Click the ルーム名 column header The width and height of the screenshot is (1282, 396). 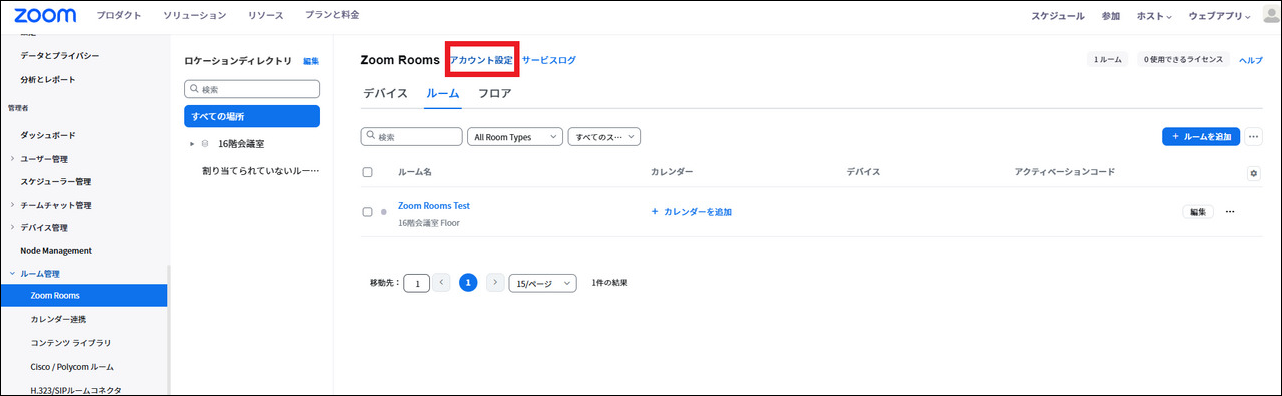click(x=415, y=172)
